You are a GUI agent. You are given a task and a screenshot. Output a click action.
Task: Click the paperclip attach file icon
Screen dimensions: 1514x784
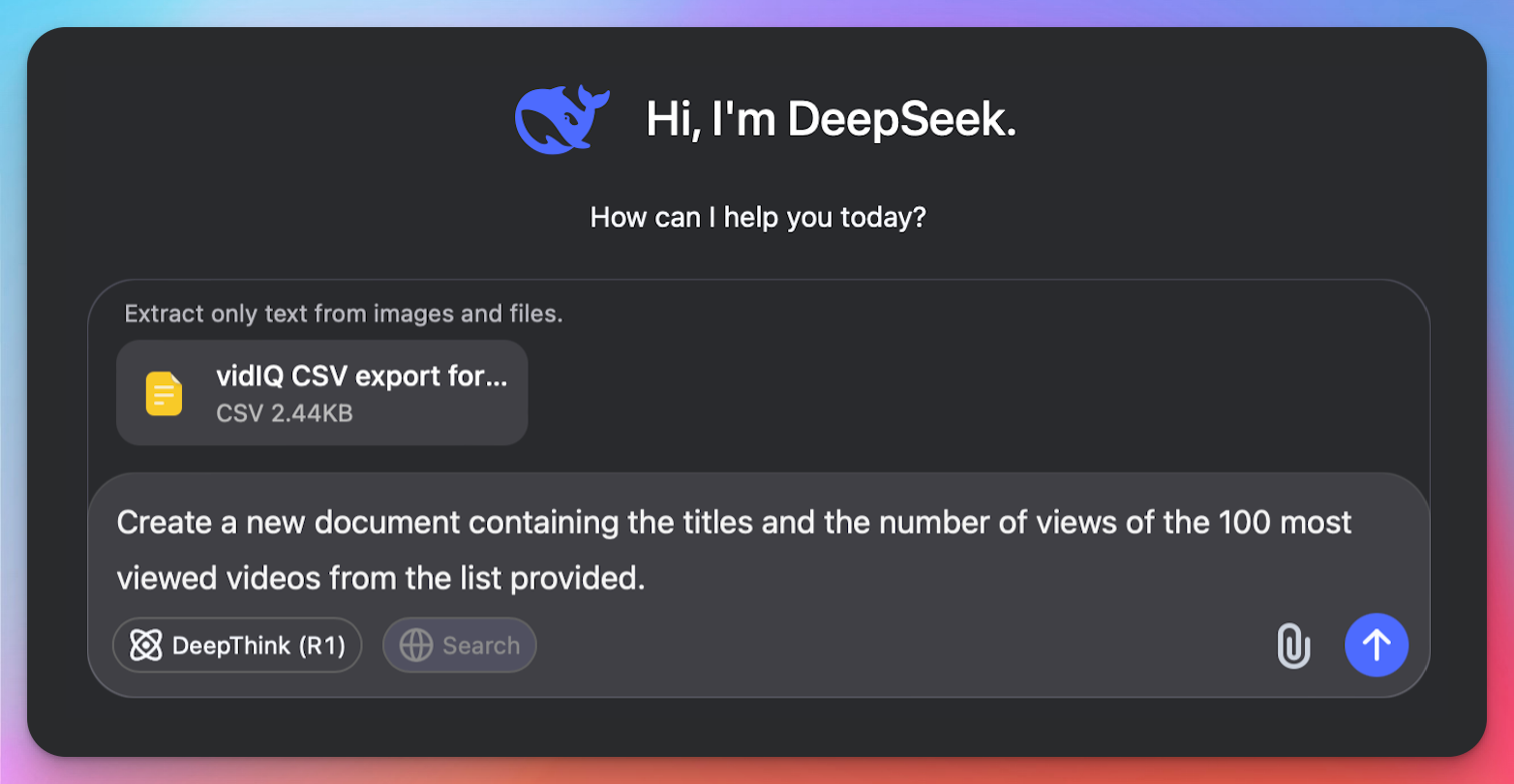(x=1293, y=646)
